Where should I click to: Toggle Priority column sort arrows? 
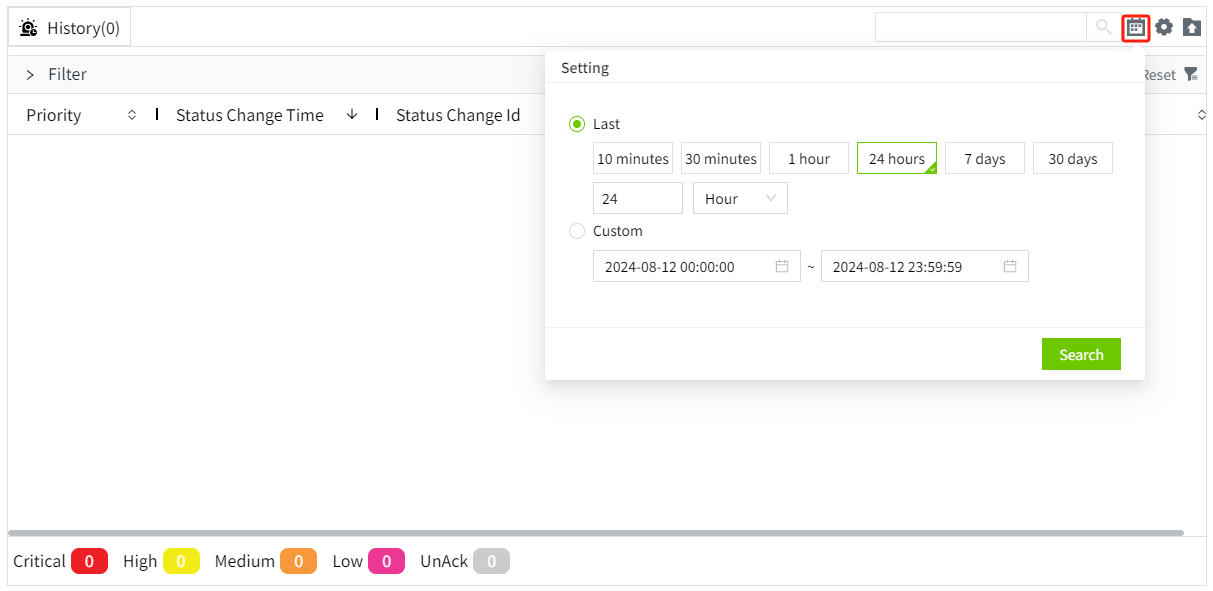pos(132,115)
